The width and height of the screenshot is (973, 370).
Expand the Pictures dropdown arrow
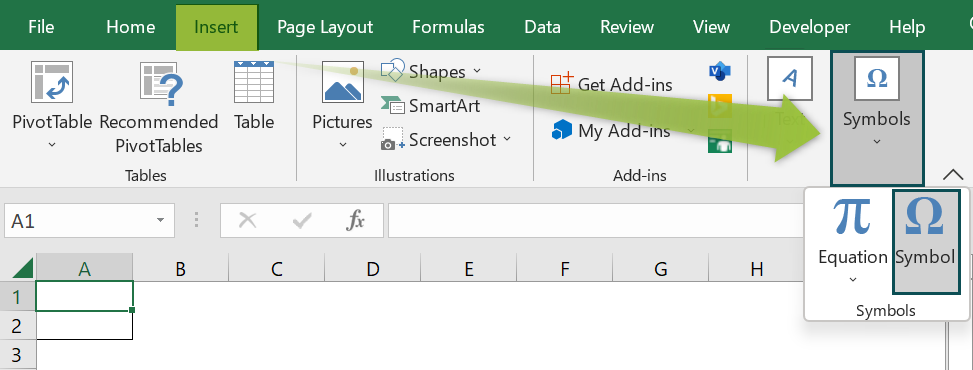click(x=343, y=145)
